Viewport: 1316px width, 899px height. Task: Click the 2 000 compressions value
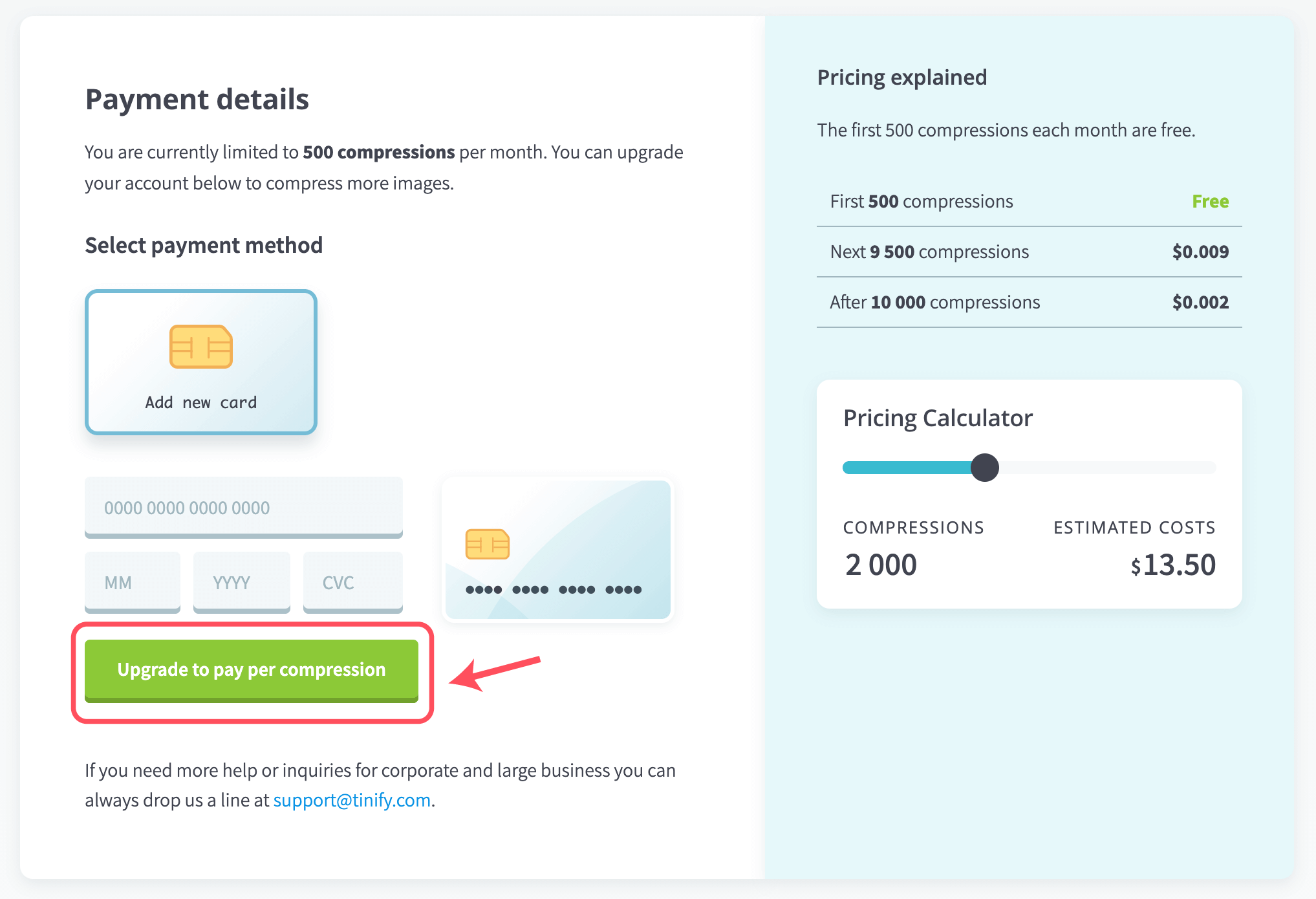881,565
